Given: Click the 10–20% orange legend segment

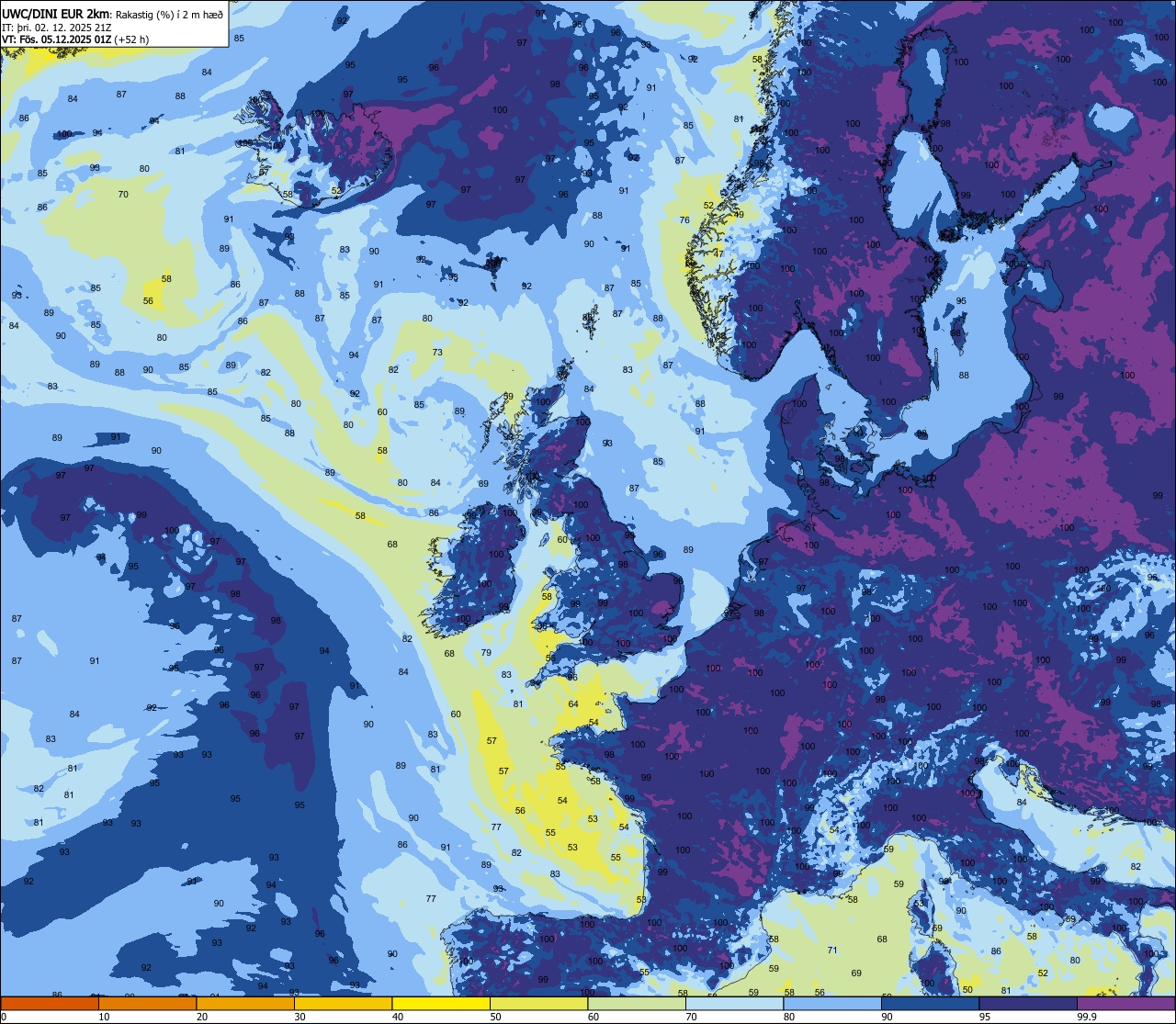Looking at the screenshot, I should pos(147,1003).
